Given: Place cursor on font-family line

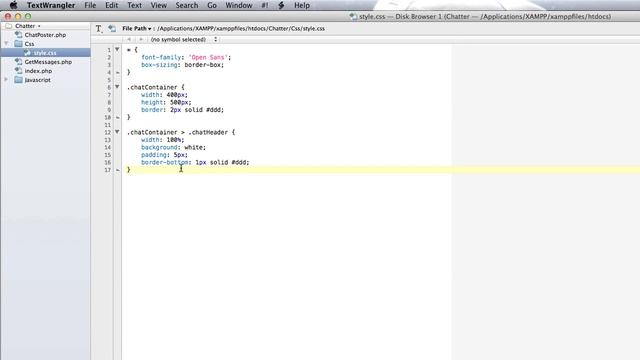Looking at the screenshot, I should [186, 58].
